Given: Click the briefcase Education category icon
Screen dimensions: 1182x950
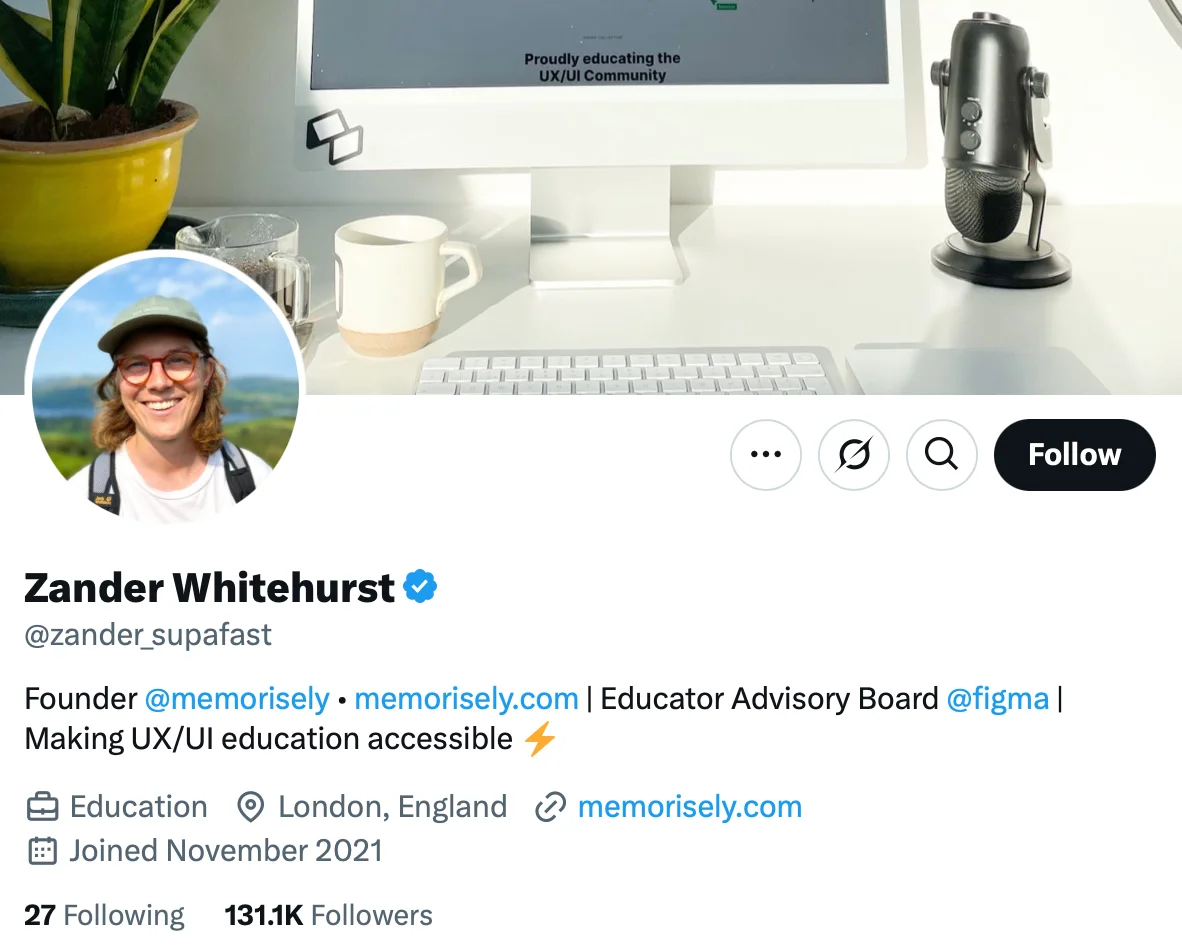Looking at the screenshot, I should pyautogui.click(x=42, y=807).
